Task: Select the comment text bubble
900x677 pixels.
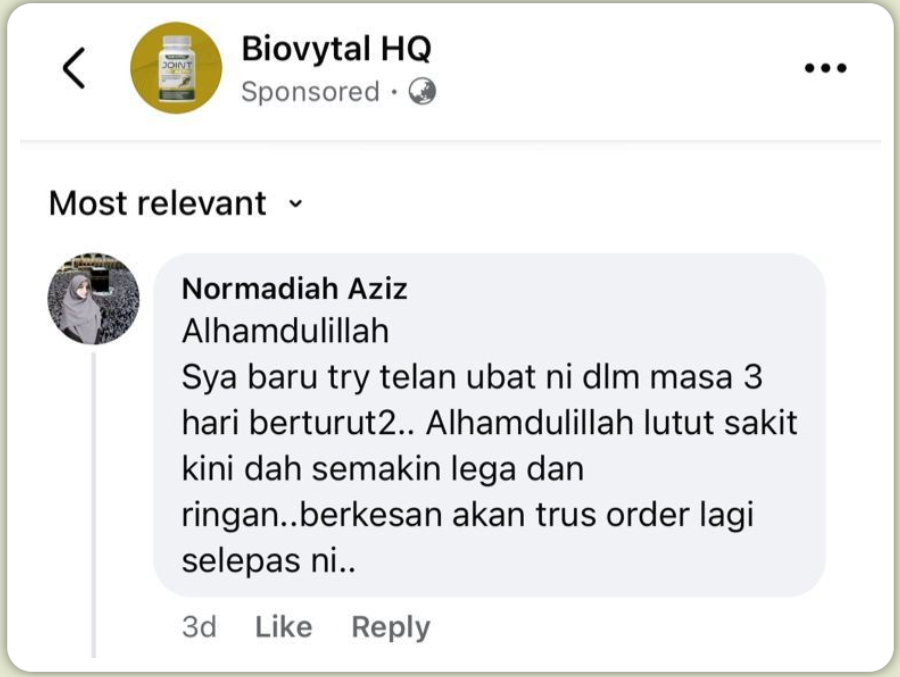Action: coord(490,425)
